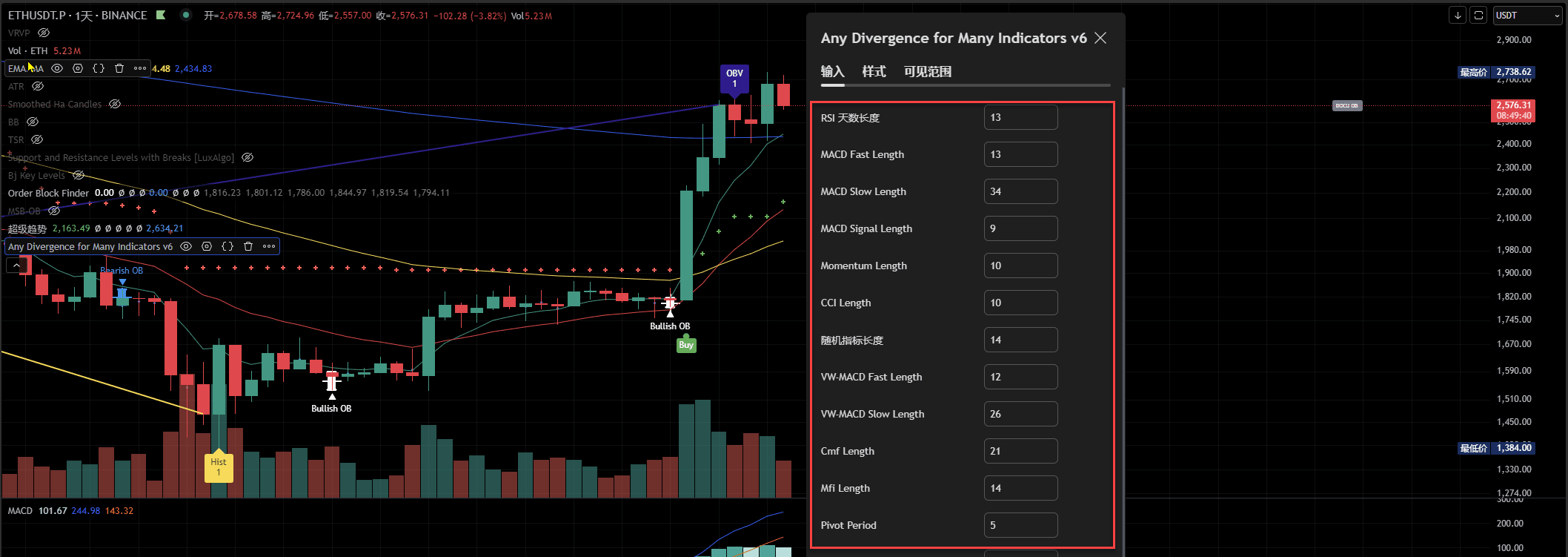This screenshot has height=557, width=1568.
Task: Open the 样式 tab
Action: 874,71
